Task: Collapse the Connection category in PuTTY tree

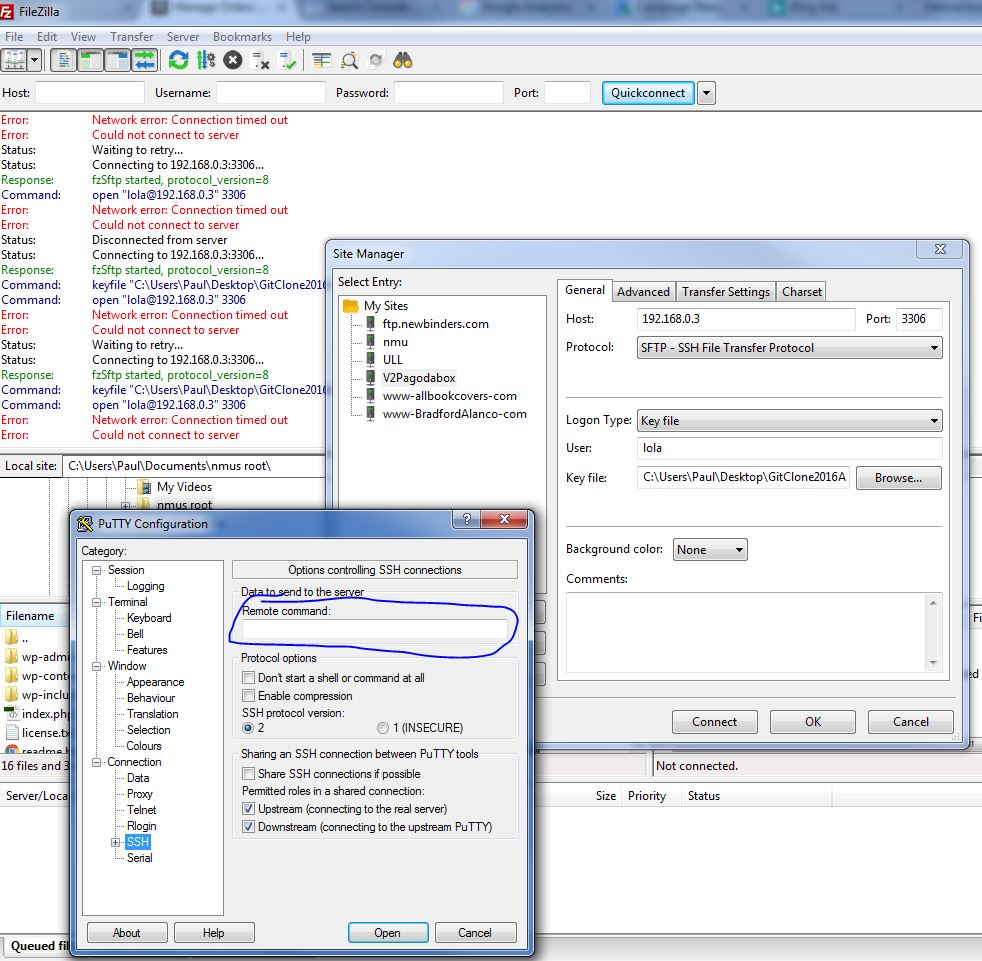Action: click(96, 762)
